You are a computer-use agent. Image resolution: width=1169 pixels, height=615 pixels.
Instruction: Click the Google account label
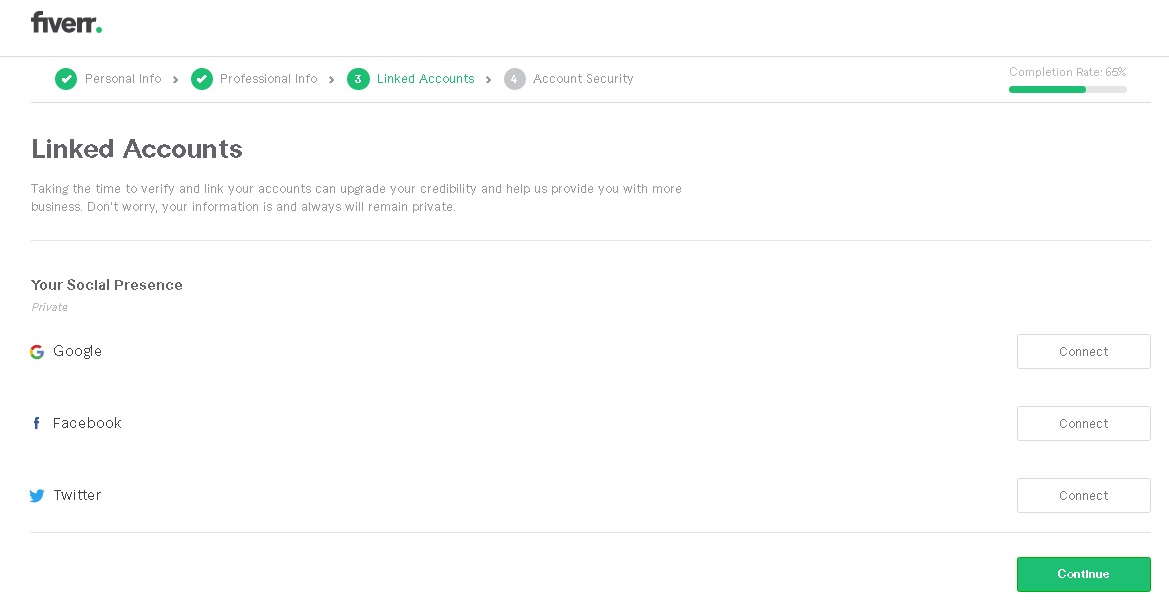pos(78,351)
